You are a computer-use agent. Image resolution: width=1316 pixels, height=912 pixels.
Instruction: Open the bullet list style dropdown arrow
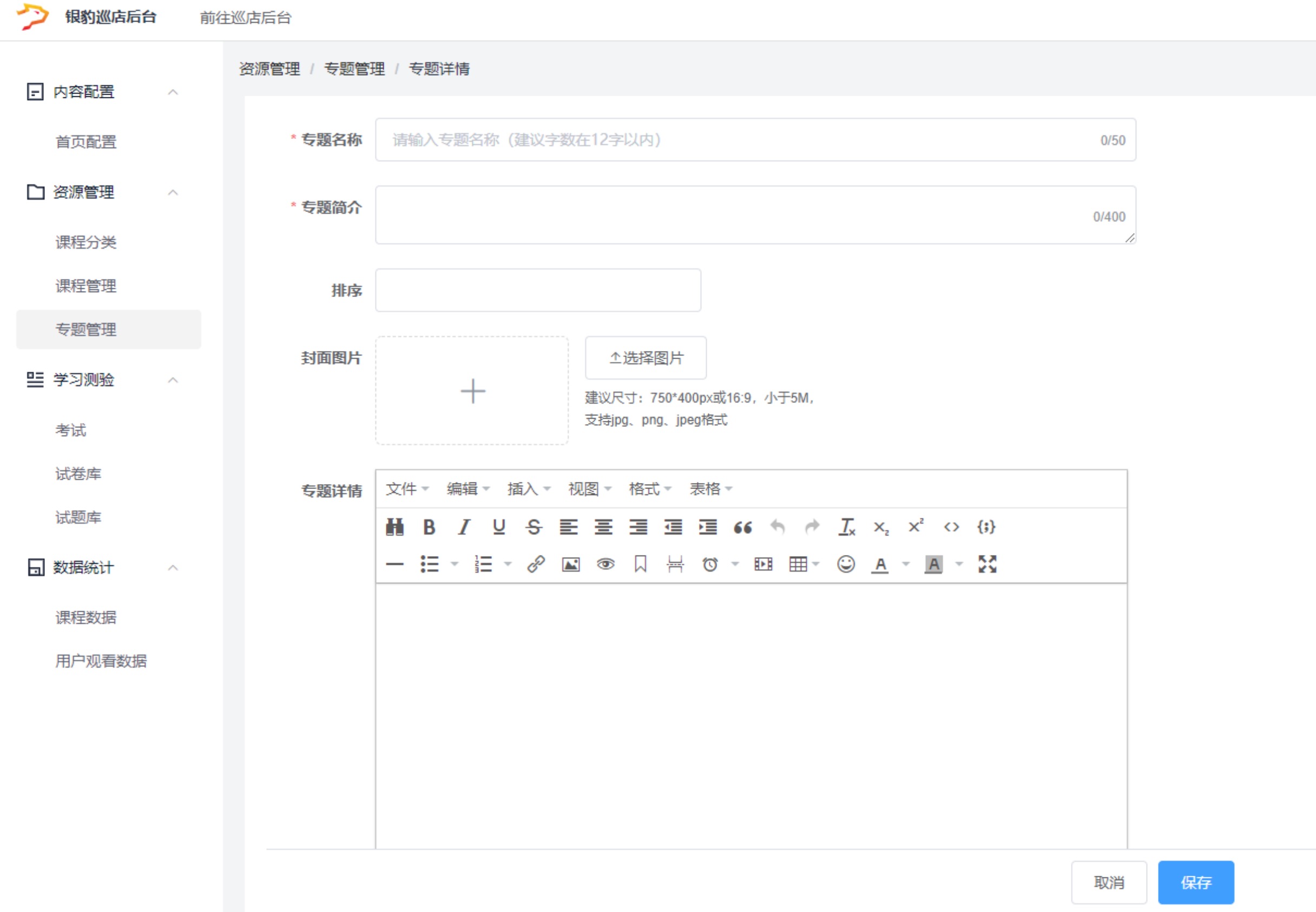pyautogui.click(x=455, y=565)
